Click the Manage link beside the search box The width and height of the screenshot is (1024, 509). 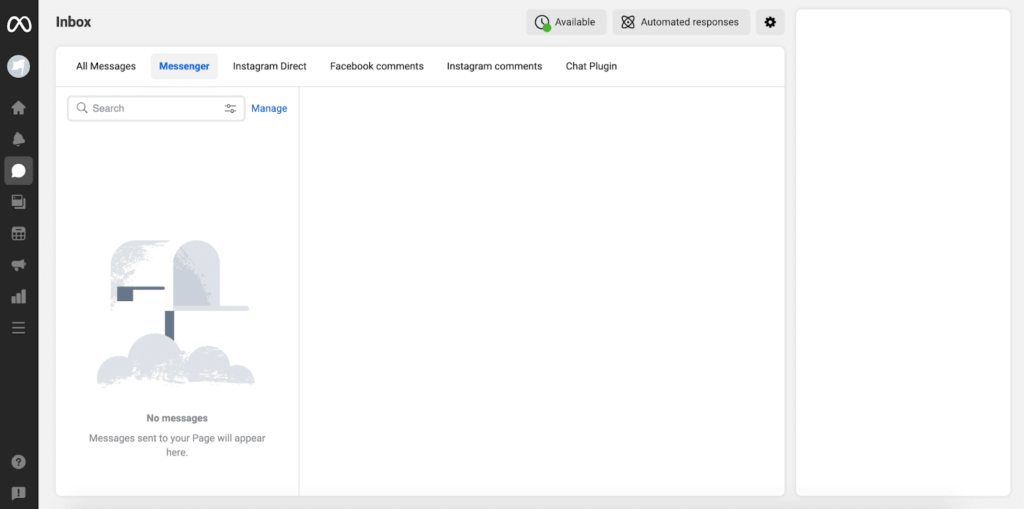(269, 108)
